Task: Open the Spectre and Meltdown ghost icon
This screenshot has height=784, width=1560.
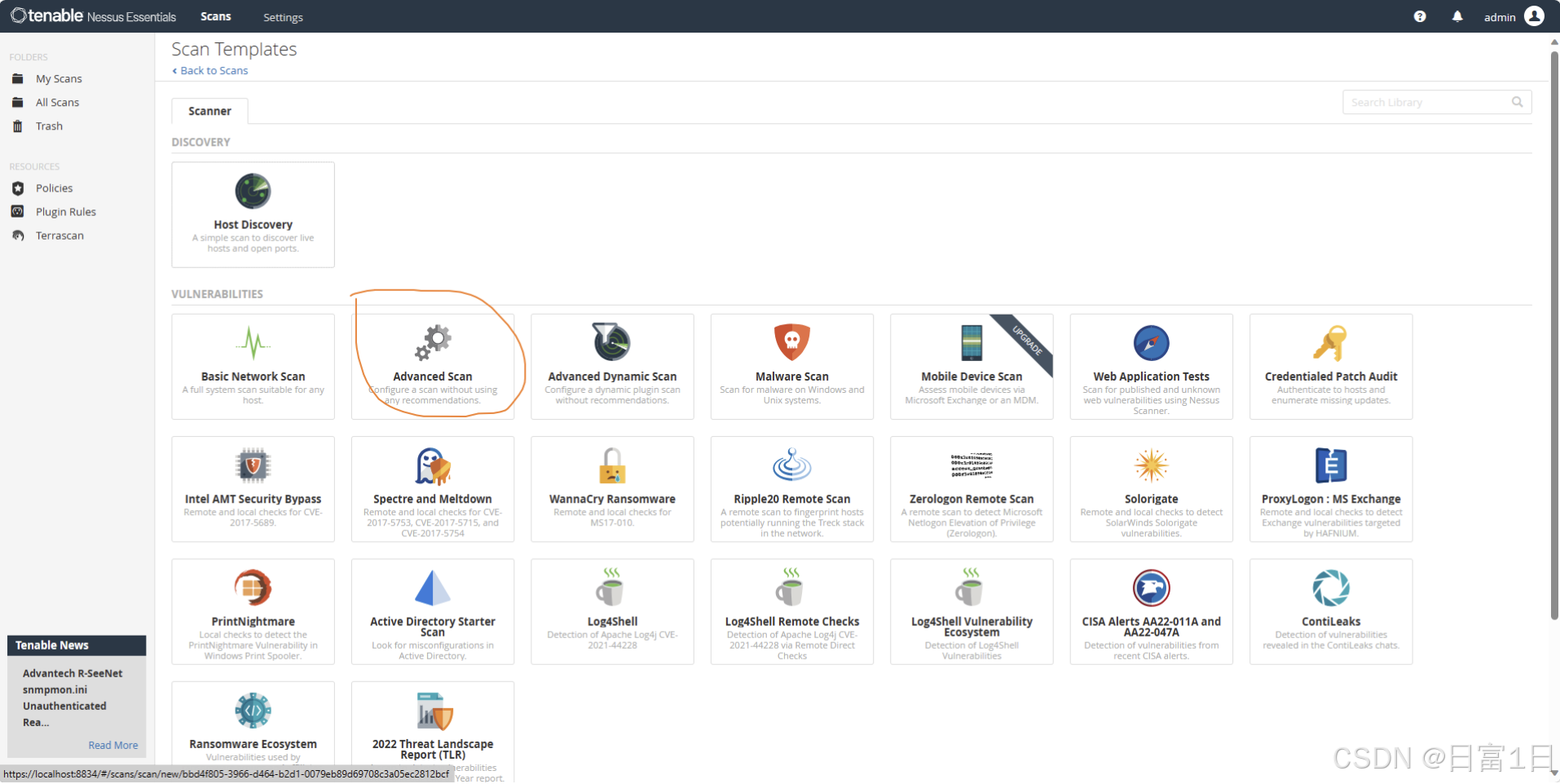Action: pyautogui.click(x=433, y=465)
